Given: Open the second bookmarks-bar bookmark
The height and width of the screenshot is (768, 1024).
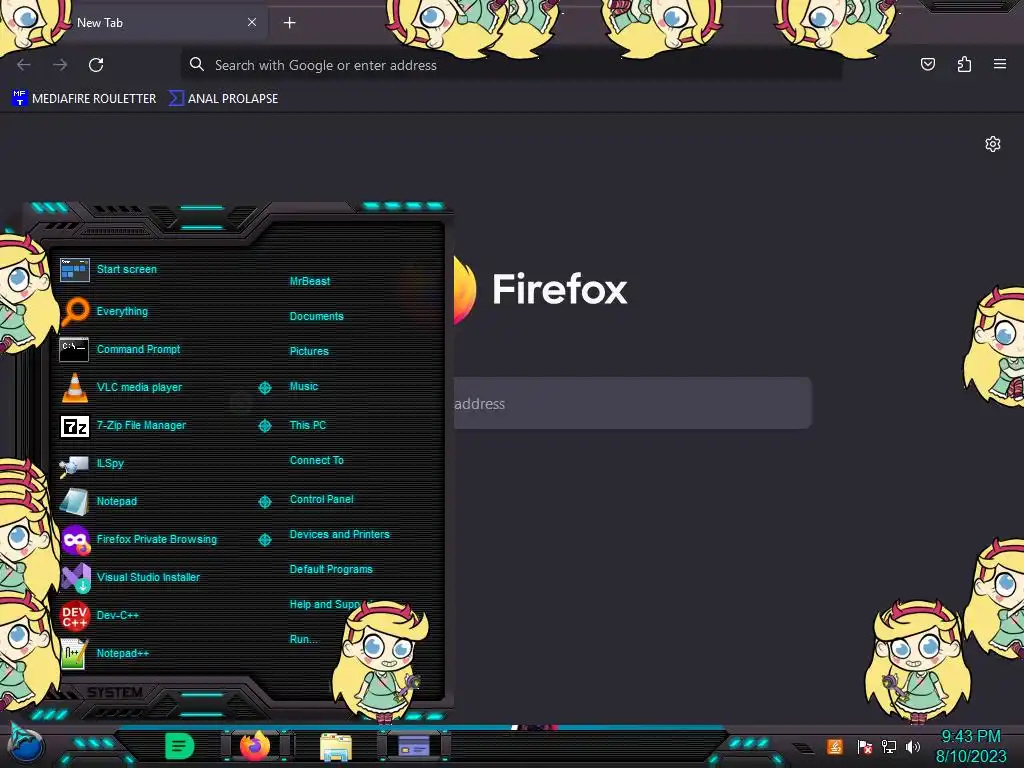Looking at the screenshot, I should point(224,99).
